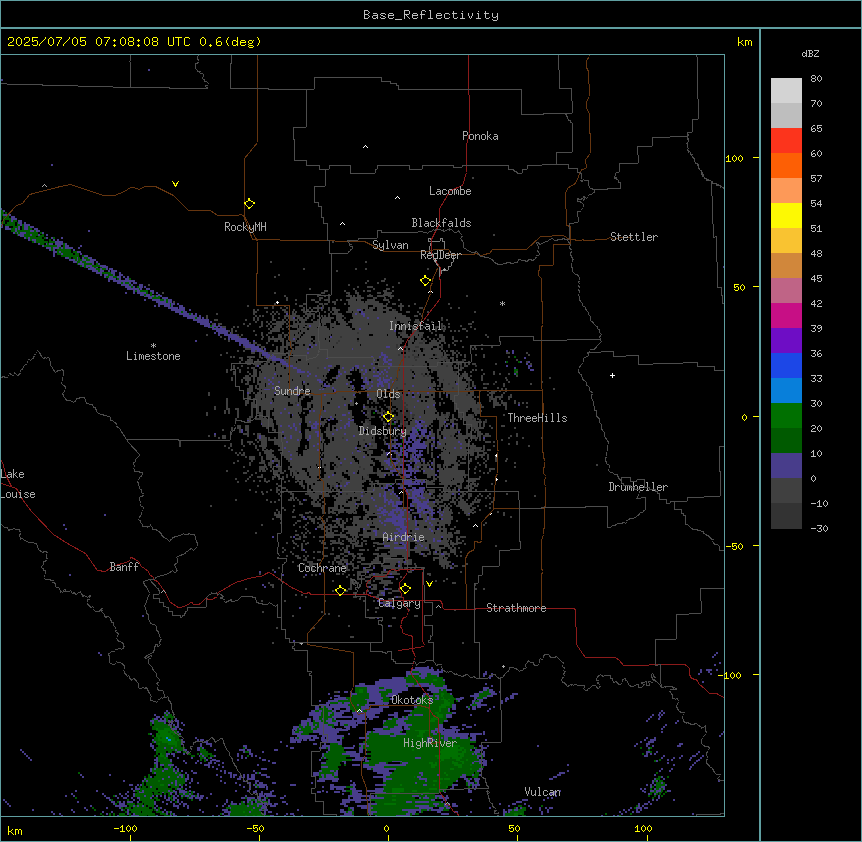Click the Limestone label
Image resolution: width=862 pixels, height=842 pixels.
pyautogui.click(x=153, y=356)
